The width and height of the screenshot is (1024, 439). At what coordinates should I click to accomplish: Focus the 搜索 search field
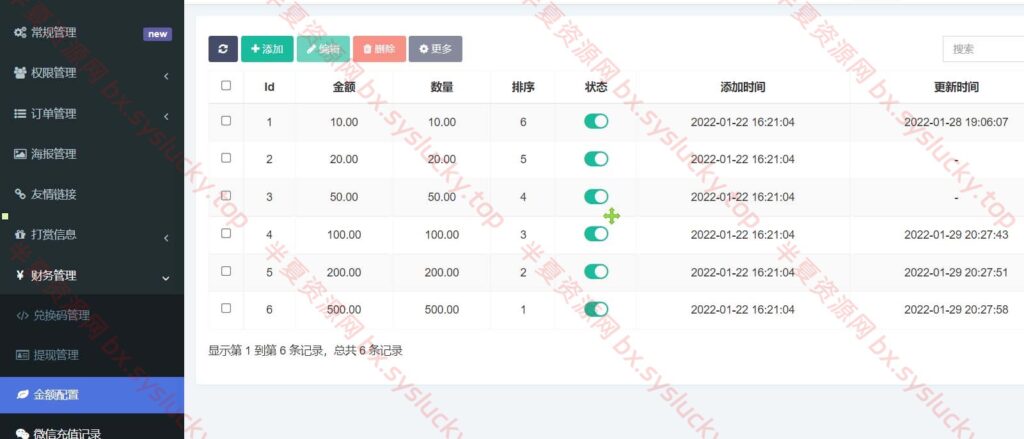pyautogui.click(x=983, y=49)
